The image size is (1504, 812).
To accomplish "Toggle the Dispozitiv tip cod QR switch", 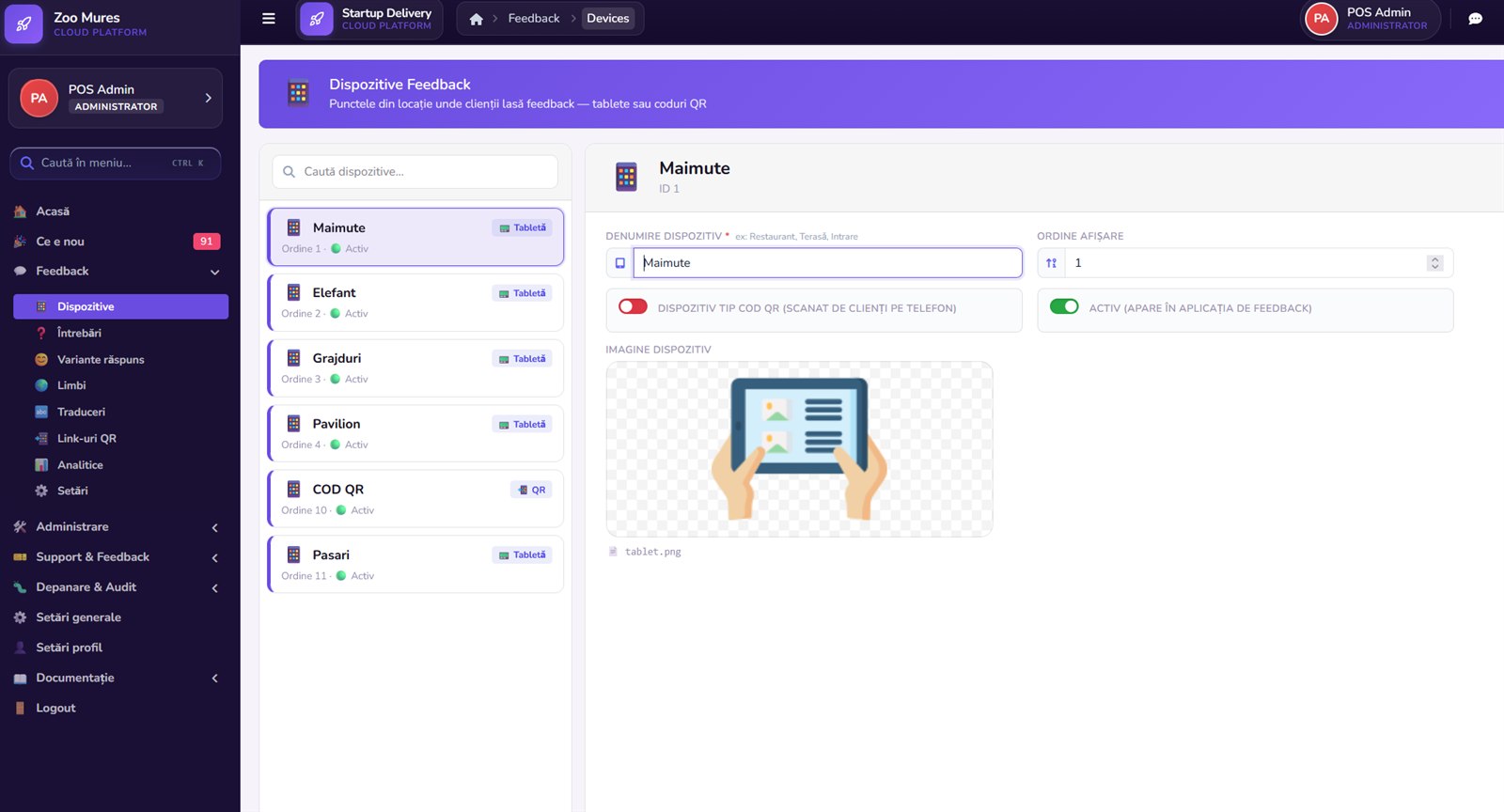I will pyautogui.click(x=633, y=306).
